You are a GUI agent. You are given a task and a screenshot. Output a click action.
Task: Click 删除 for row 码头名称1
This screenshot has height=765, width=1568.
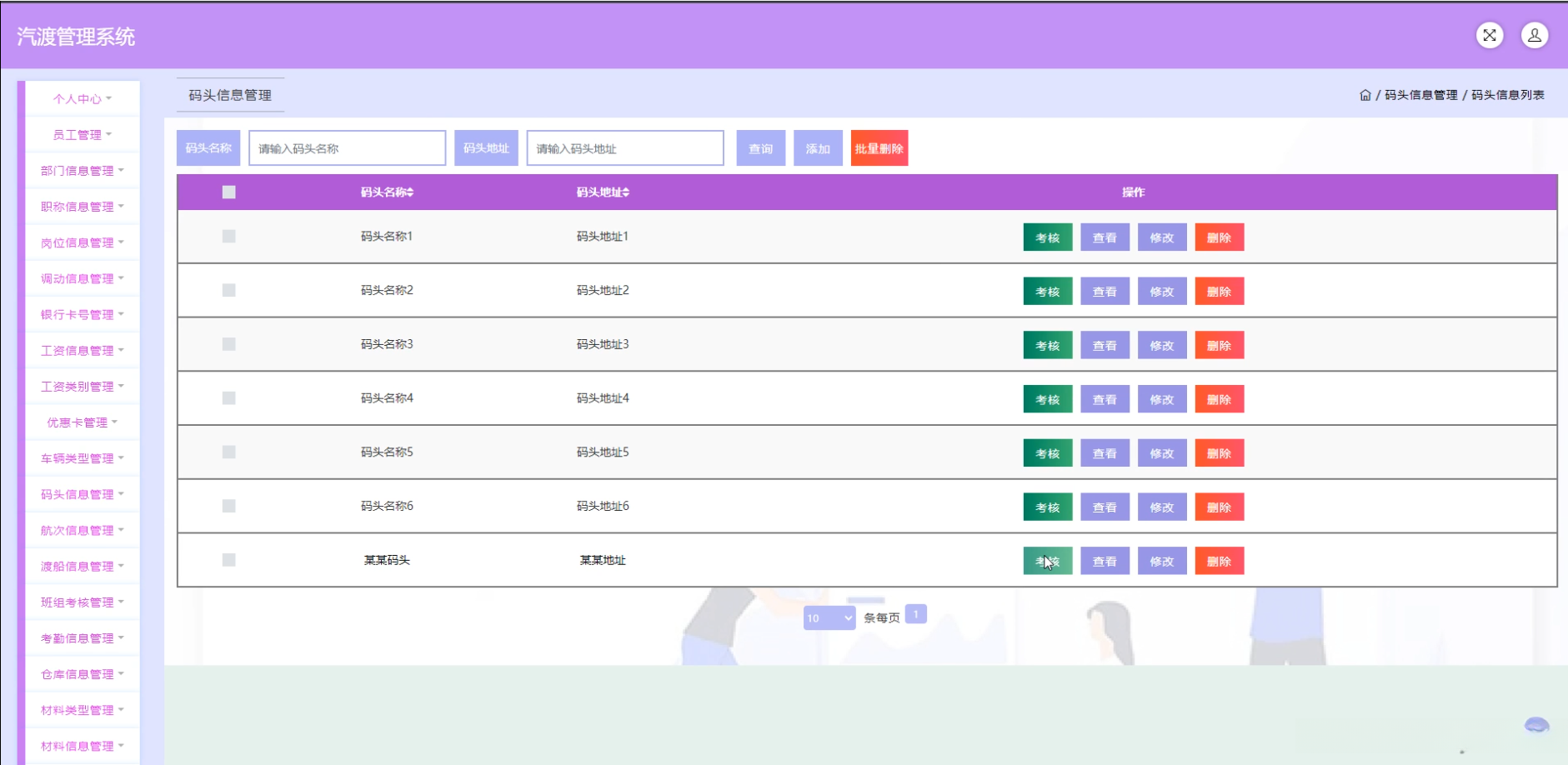[1220, 237]
